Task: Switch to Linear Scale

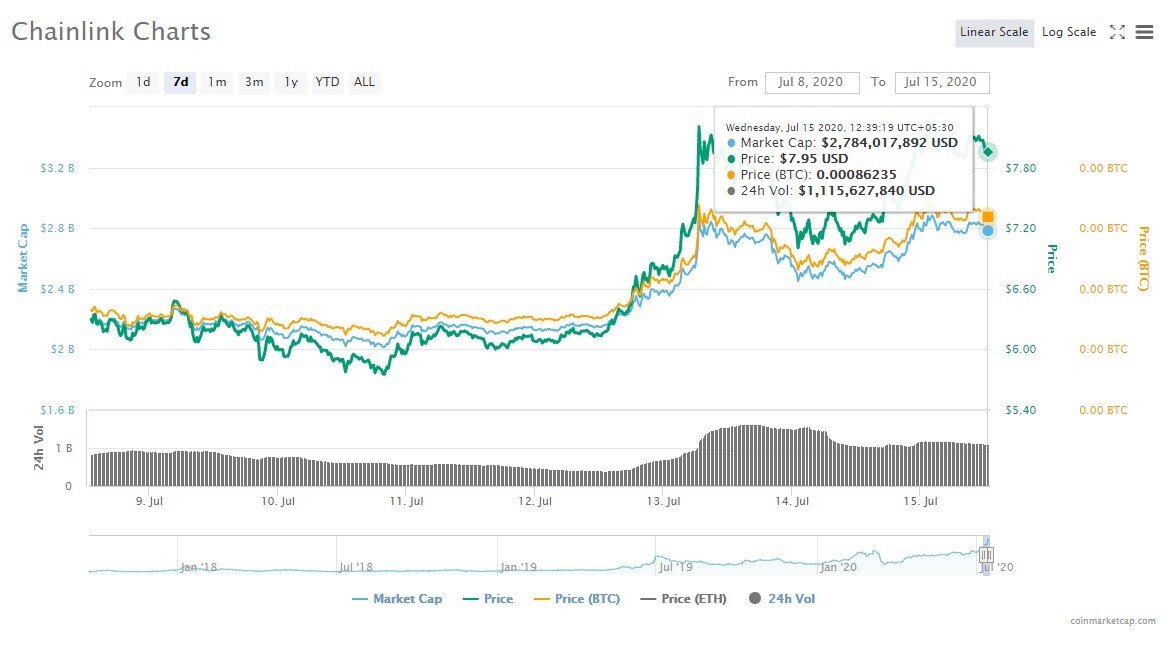Action: 994,32
